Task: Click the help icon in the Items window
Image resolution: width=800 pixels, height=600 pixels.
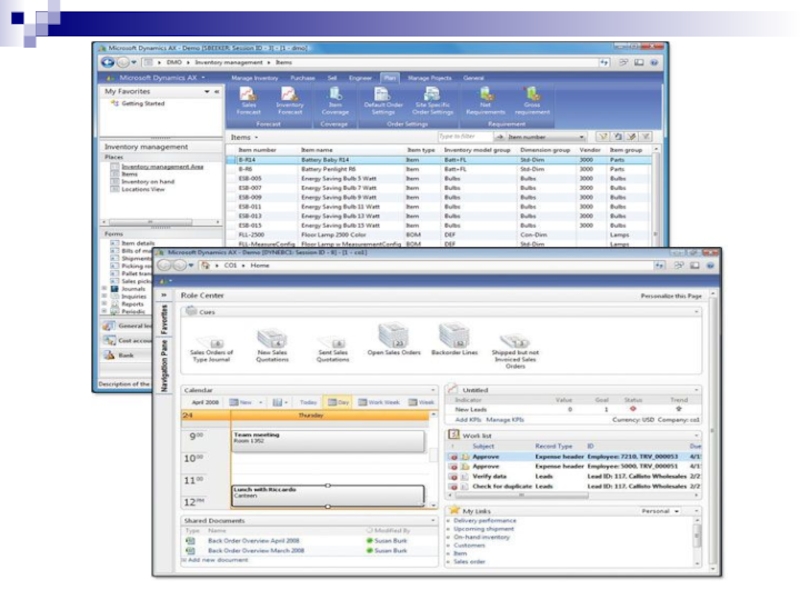Action: [x=654, y=62]
